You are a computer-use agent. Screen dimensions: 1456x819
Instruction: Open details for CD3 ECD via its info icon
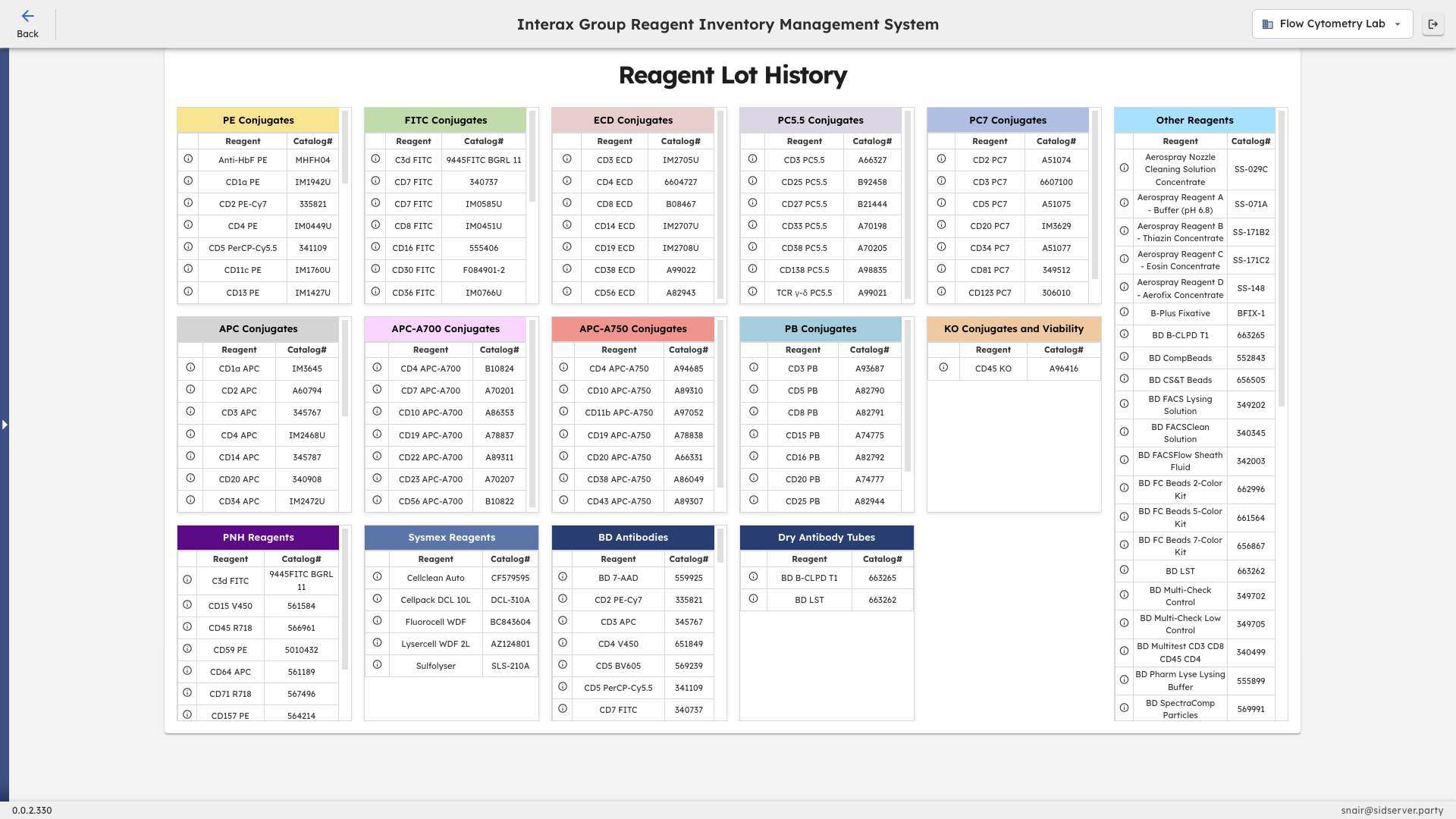[567, 160]
